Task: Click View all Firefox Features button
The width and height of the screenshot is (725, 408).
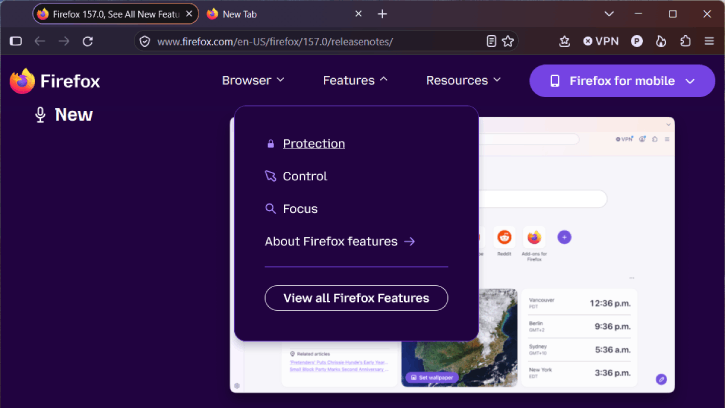Action: (x=356, y=298)
